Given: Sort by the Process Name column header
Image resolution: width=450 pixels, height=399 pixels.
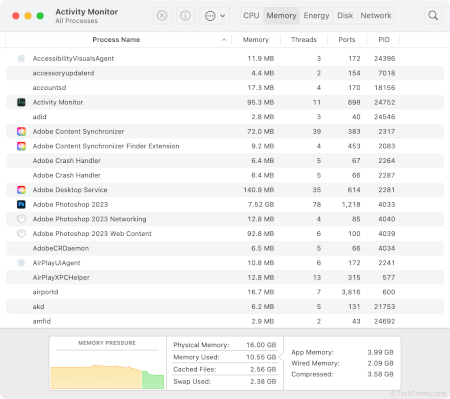Looking at the screenshot, I should (116, 40).
